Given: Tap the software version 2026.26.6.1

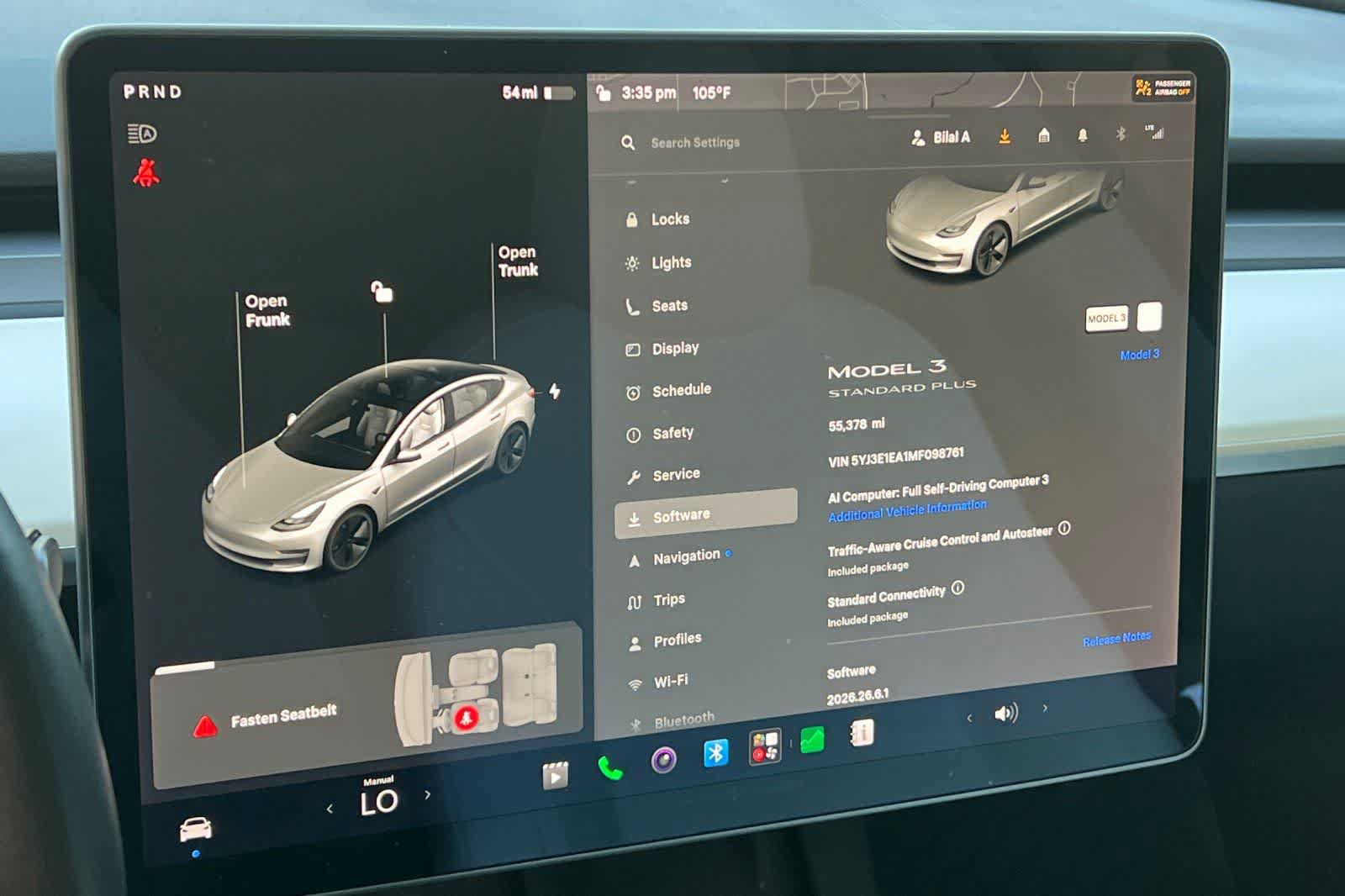Looking at the screenshot, I should (x=857, y=697).
